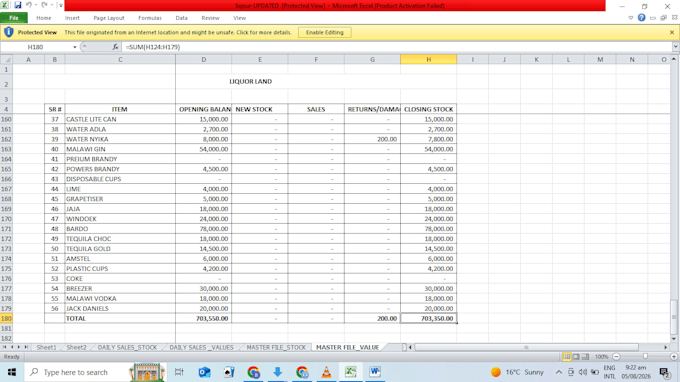Expand the formula bar using right chevron
Viewport: 680px width, 382px height.
[676, 47]
